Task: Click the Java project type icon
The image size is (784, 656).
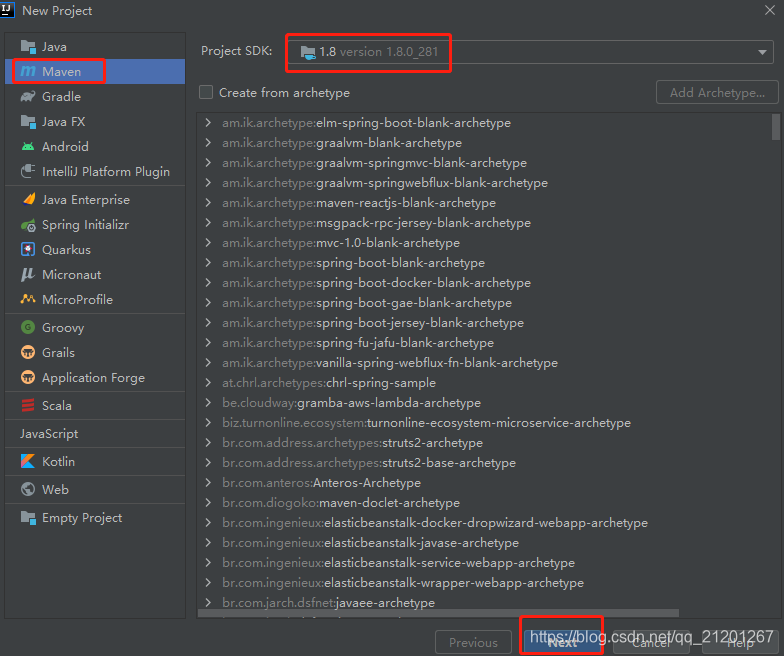Action: pyautogui.click(x=28, y=47)
